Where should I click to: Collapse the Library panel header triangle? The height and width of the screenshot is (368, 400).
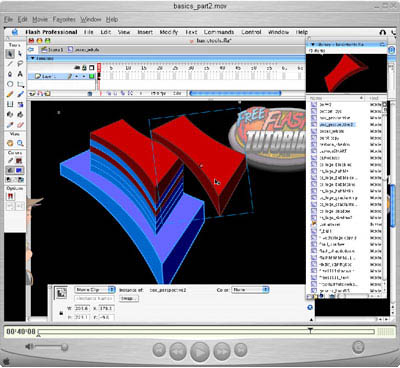point(313,44)
